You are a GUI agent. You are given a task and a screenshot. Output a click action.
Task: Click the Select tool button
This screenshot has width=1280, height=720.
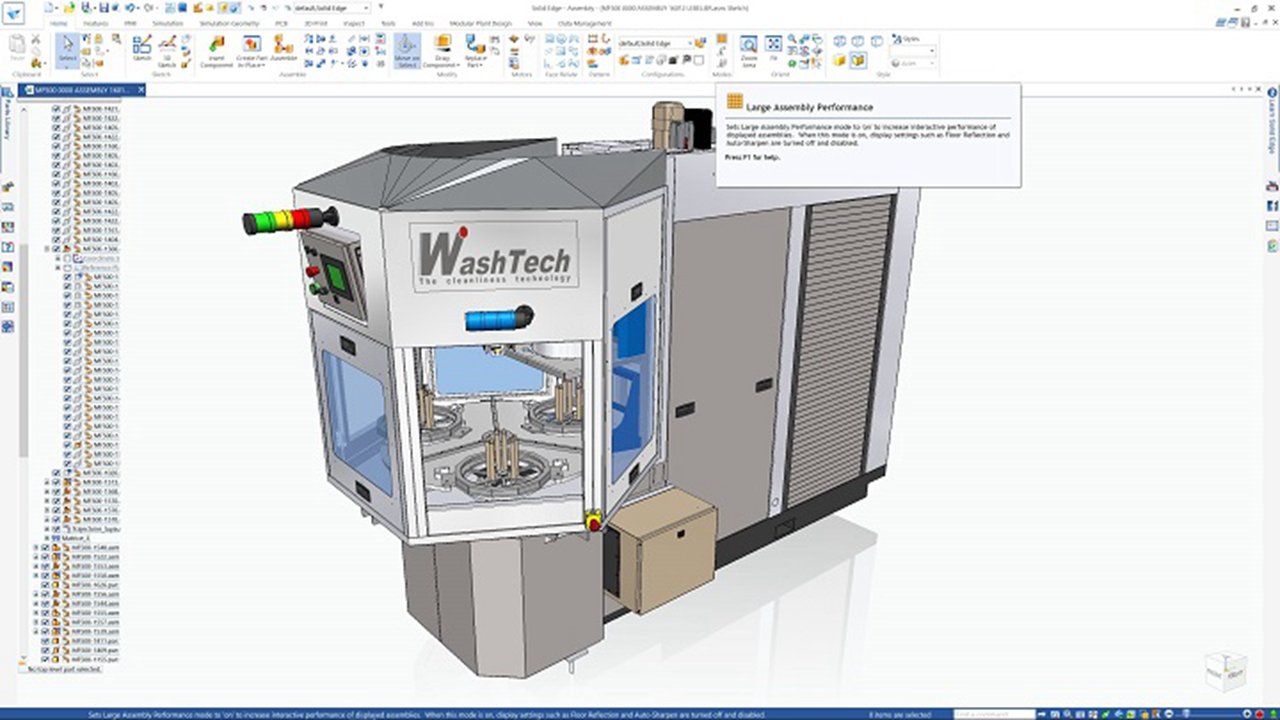[x=67, y=50]
